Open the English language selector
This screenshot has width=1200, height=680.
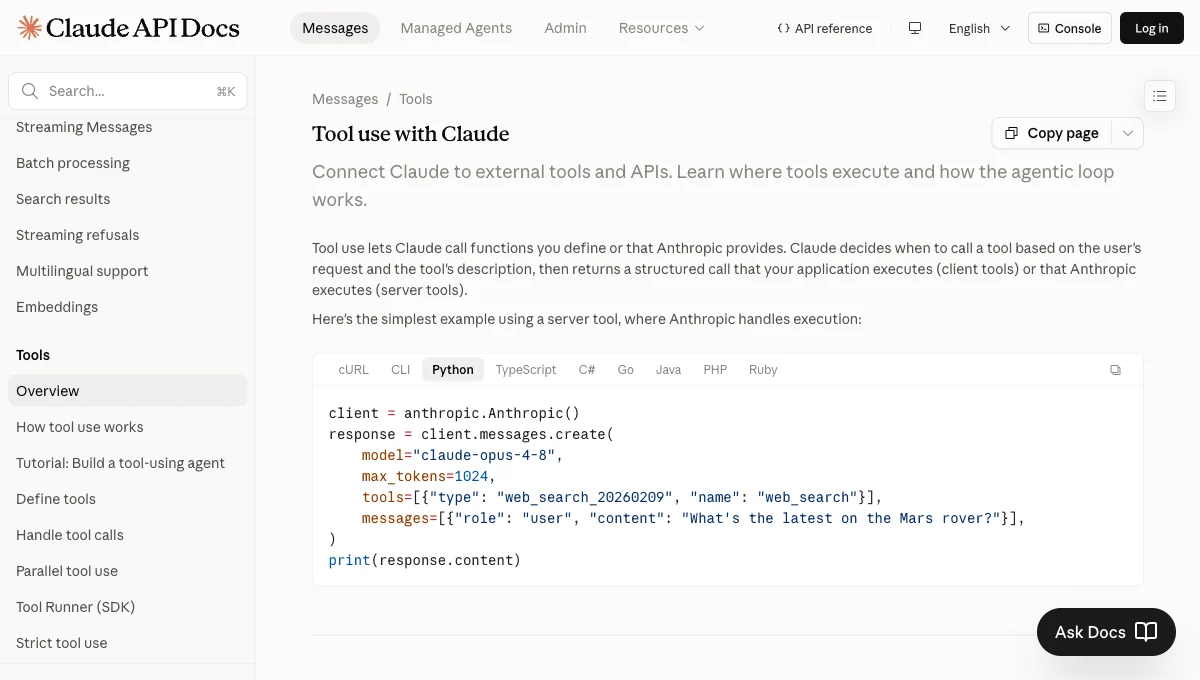coord(979,28)
